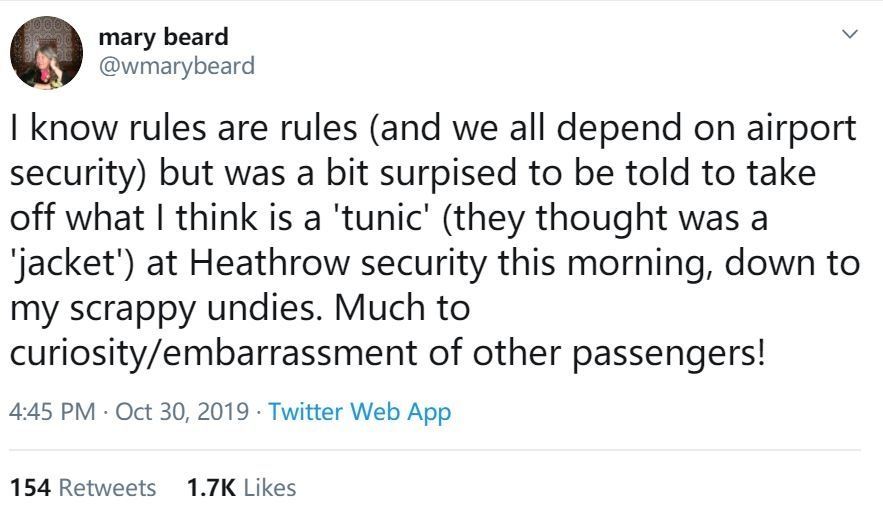Open the mary beard display name link
The image size is (883, 520).
click(x=164, y=37)
